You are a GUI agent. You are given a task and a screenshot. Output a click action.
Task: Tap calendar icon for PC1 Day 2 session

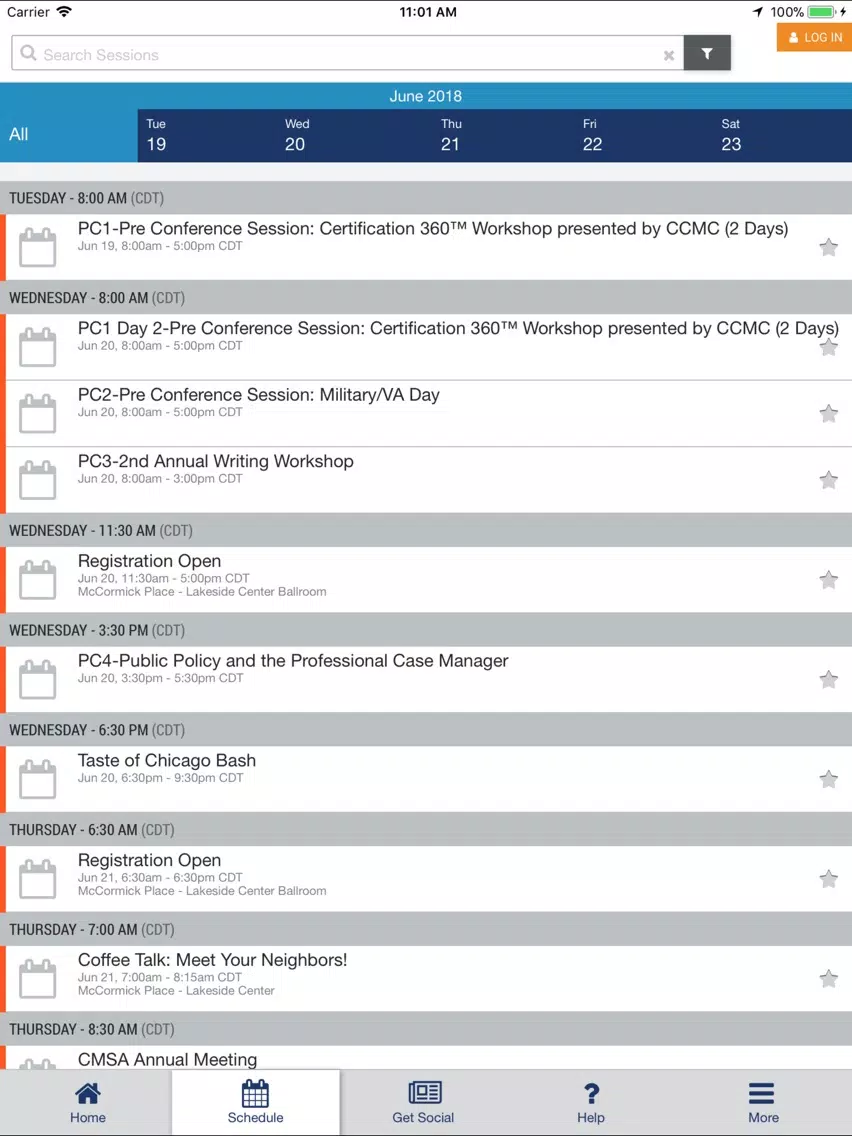[x=38, y=347]
